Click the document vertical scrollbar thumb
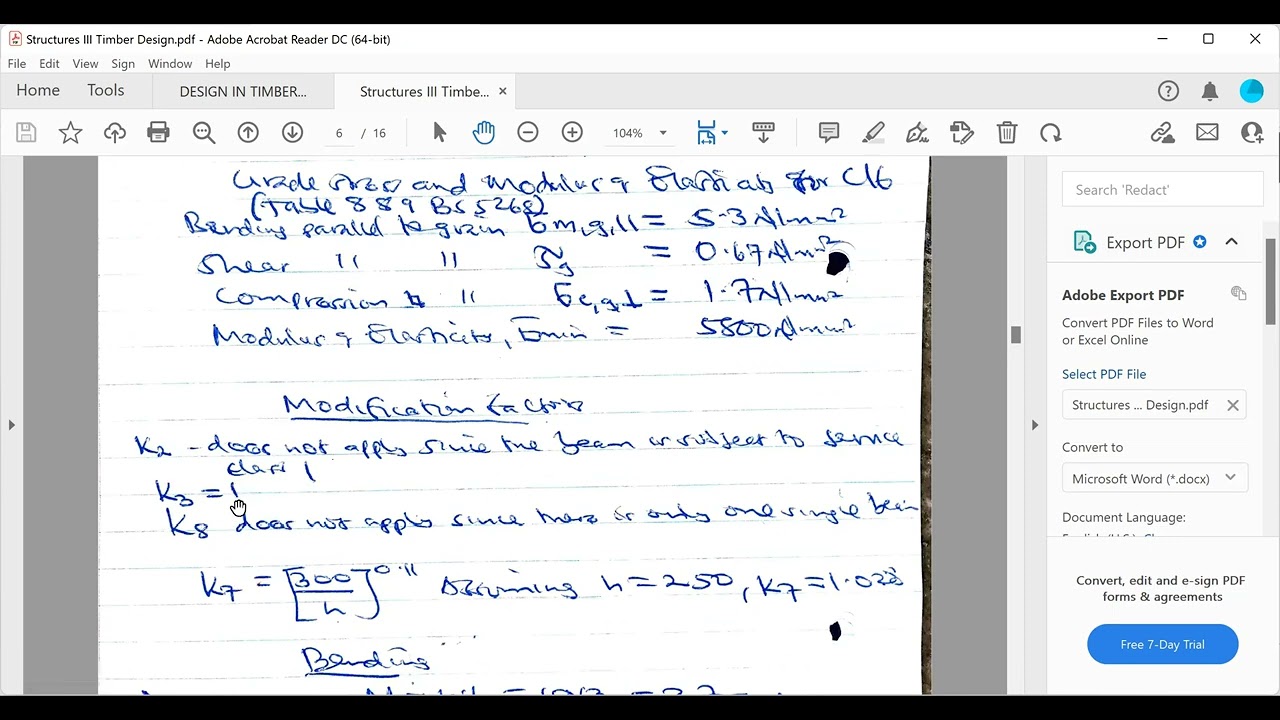Viewport: 1280px width, 720px height. (1015, 335)
